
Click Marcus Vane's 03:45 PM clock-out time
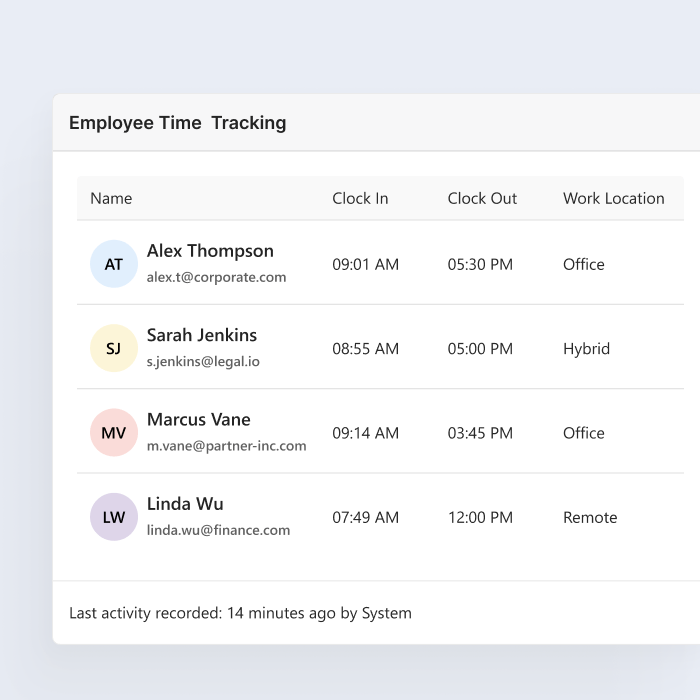(x=480, y=433)
